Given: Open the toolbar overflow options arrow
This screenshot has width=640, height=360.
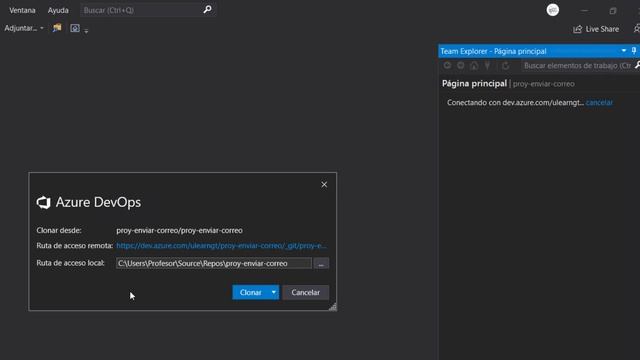Looking at the screenshot, I should [x=86, y=31].
